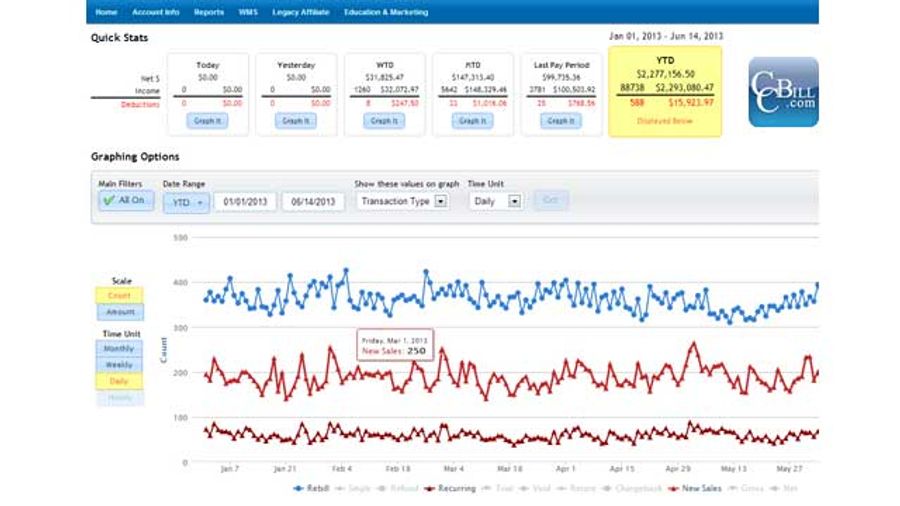Viewport: 900px width, 506px height.
Task: Toggle the Gross series in legend
Action: pyautogui.click(x=745, y=489)
